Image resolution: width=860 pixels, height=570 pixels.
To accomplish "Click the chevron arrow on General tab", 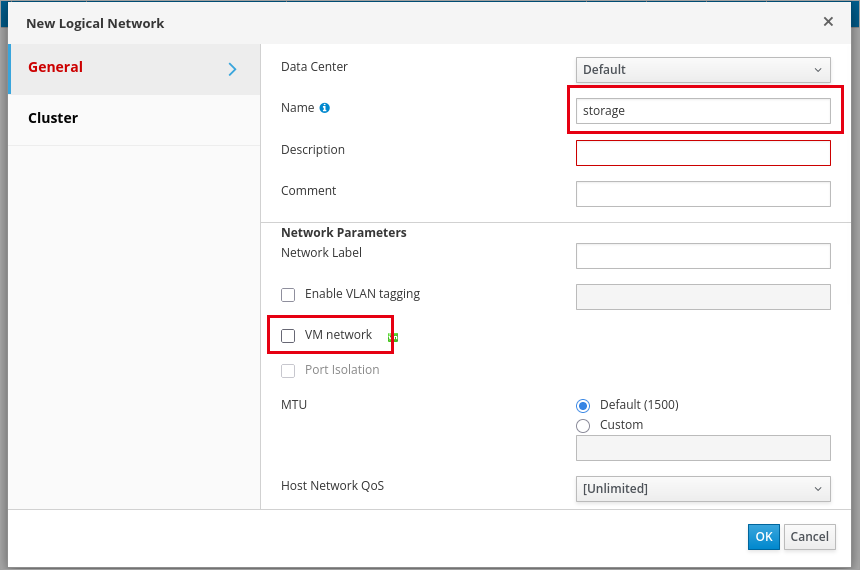I will tap(233, 69).
